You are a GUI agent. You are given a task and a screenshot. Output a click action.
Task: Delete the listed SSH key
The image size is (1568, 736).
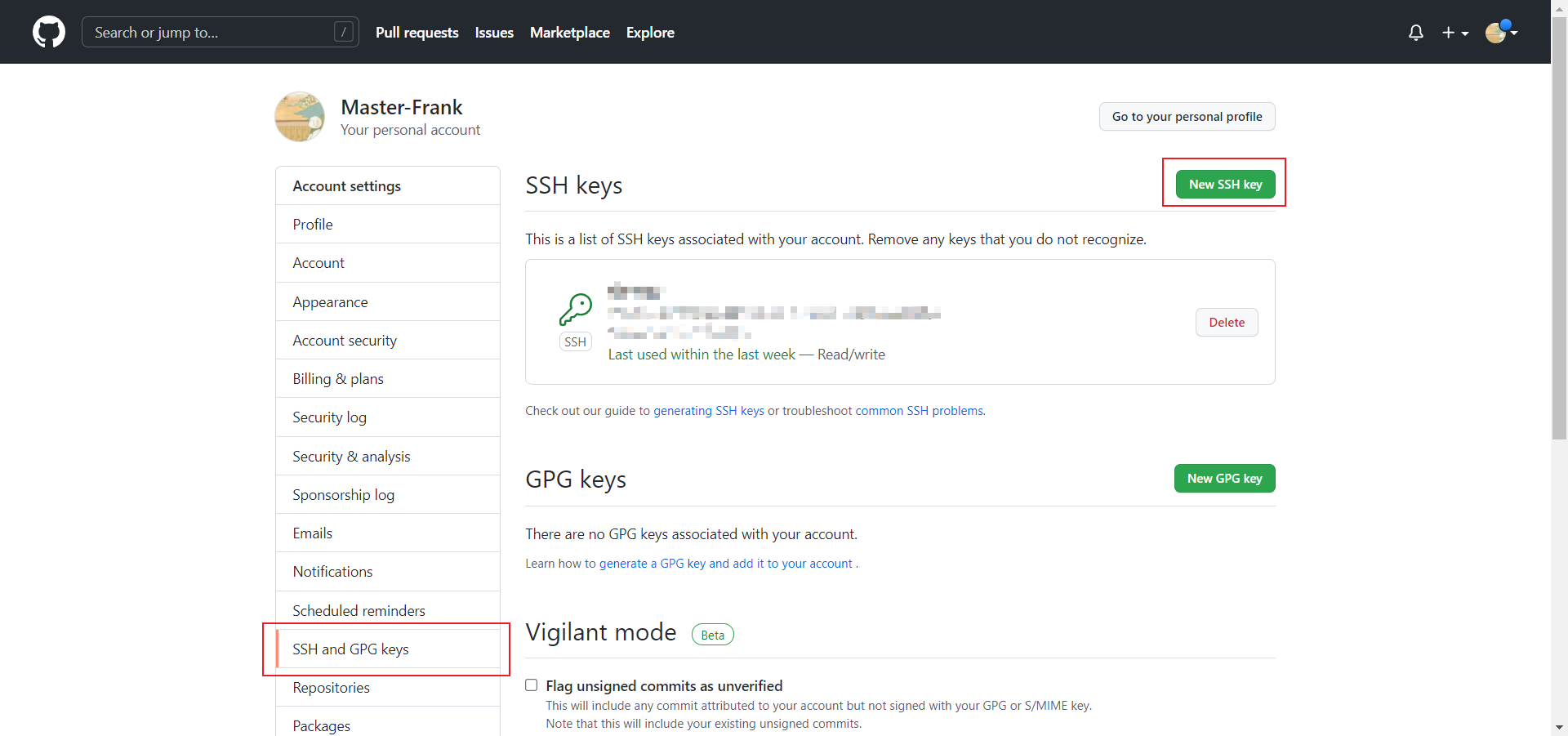pos(1227,322)
